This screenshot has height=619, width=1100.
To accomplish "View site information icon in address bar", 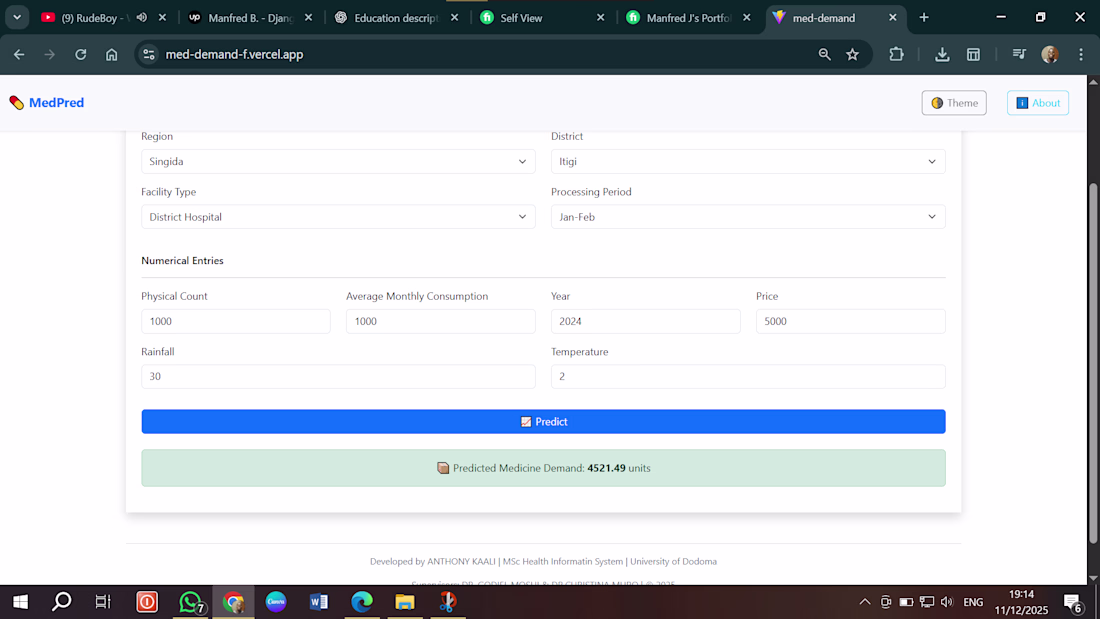I will coord(149,54).
